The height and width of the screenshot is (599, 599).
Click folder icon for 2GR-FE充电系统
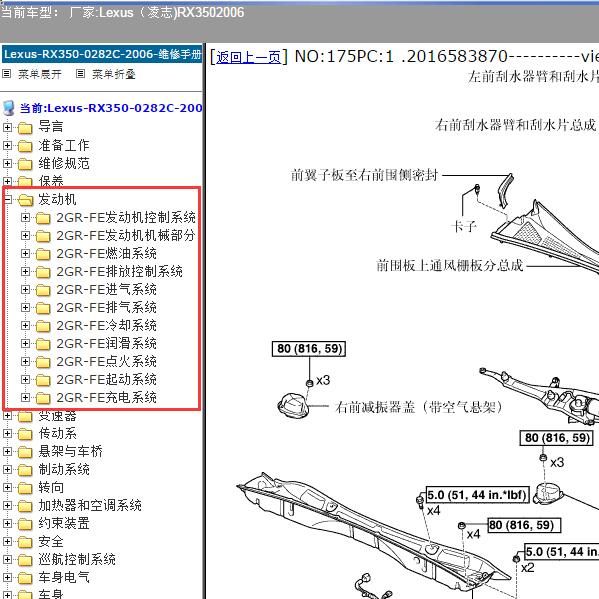coord(43,398)
